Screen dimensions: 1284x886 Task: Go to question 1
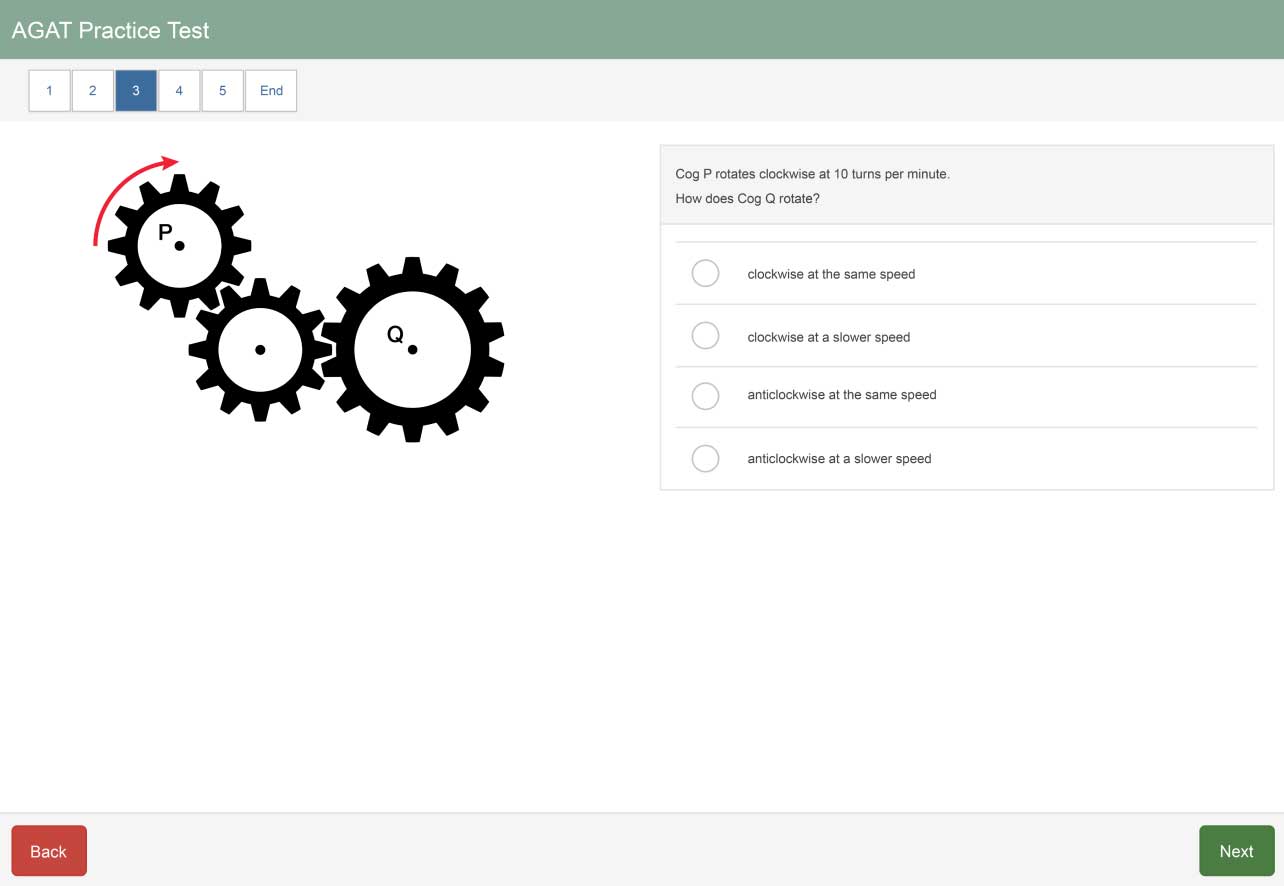tap(49, 90)
